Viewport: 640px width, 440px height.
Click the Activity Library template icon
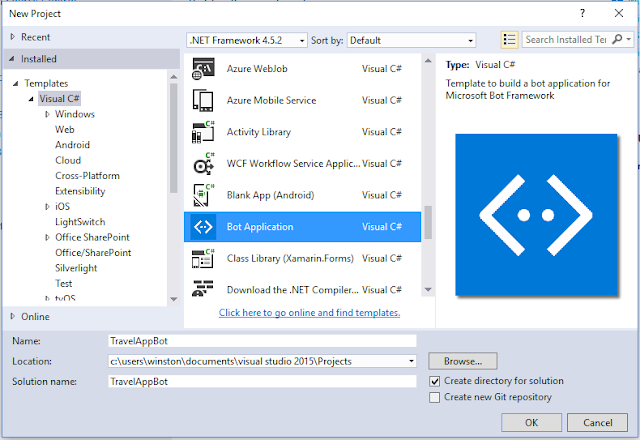pos(203,132)
